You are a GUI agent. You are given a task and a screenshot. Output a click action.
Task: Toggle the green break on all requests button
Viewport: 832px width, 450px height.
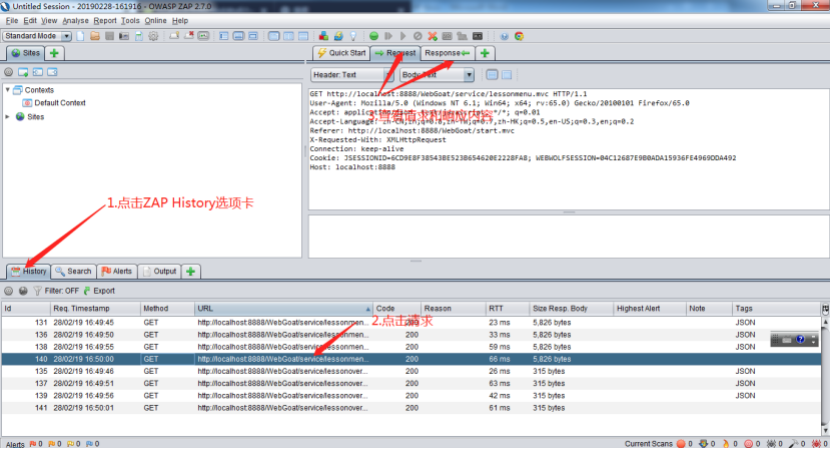374,36
